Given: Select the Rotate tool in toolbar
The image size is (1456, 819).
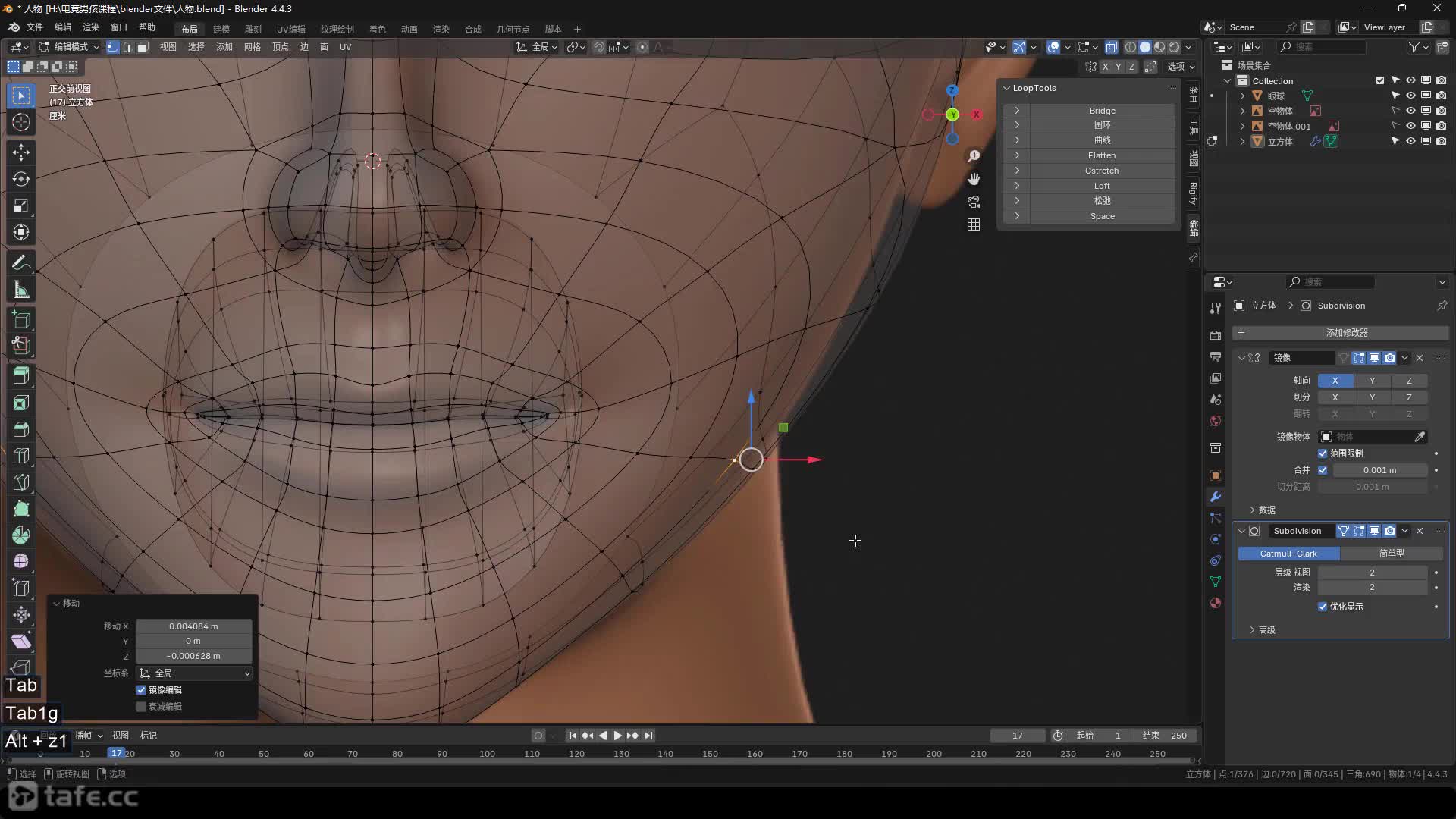Looking at the screenshot, I should pyautogui.click(x=21, y=180).
